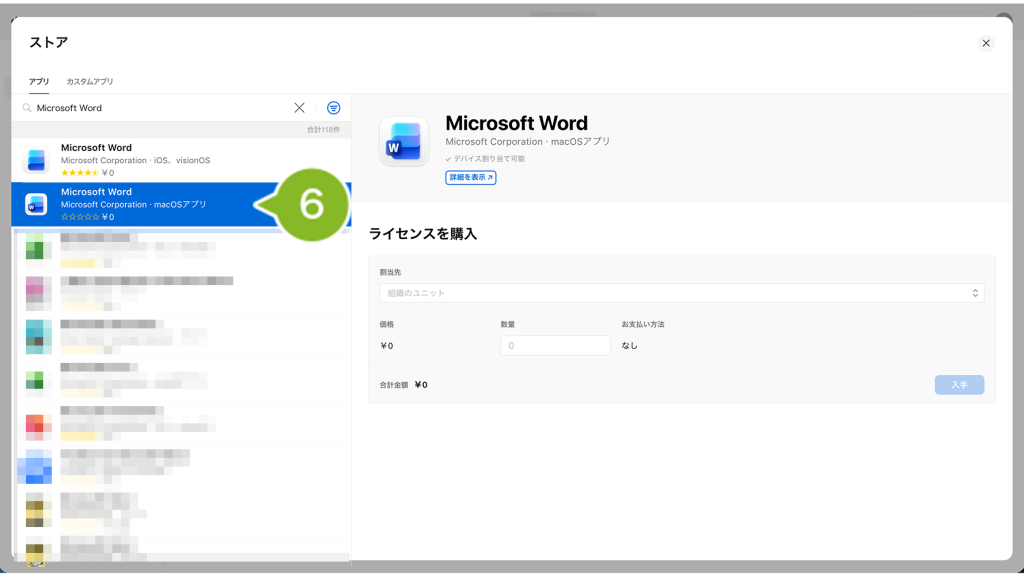1024x576 pixels.
Task: Focus the Microsoft Word search field
Action: (160, 108)
